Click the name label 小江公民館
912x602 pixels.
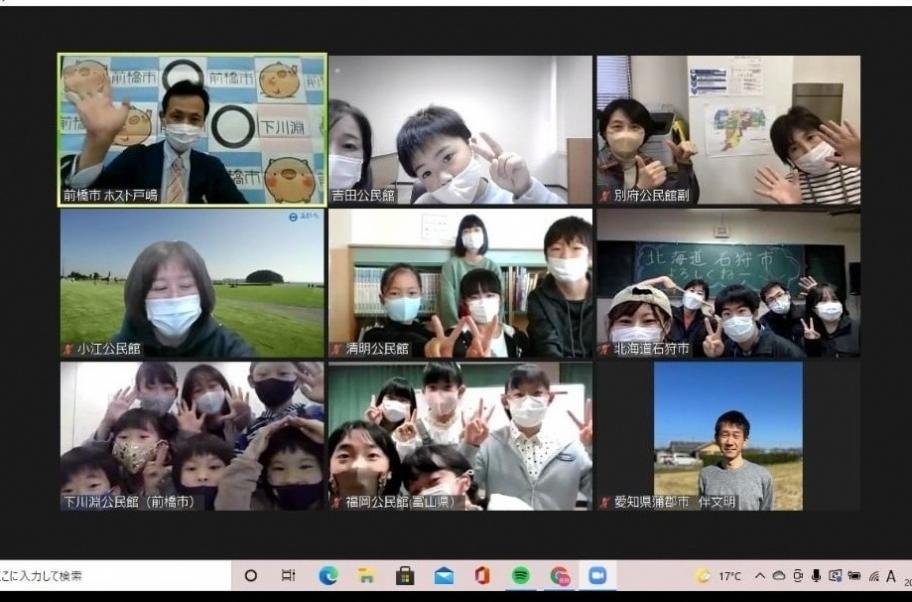(x=109, y=349)
